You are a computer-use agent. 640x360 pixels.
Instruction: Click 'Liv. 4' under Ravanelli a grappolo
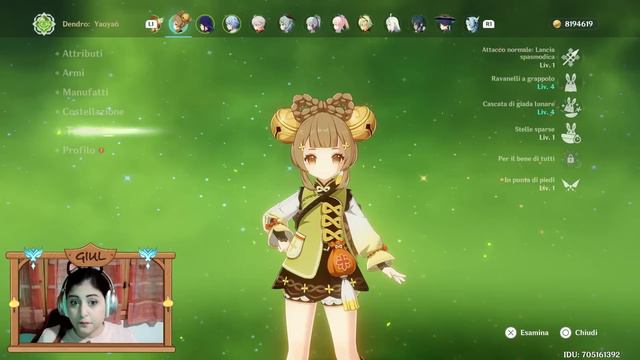click(x=546, y=87)
